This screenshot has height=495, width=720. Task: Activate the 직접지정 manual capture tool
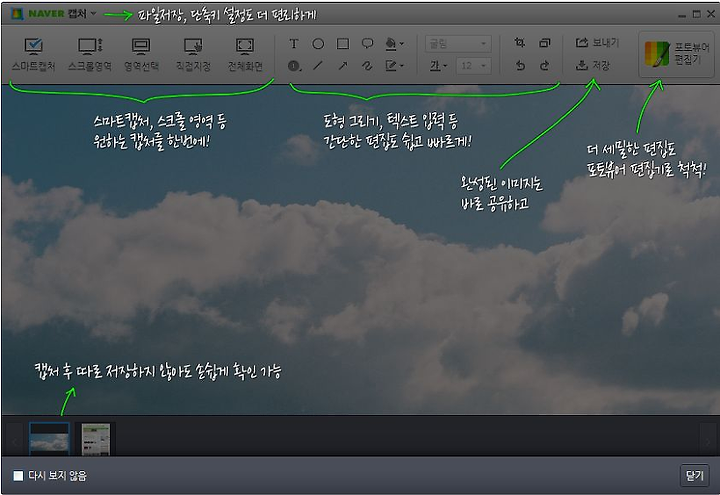pyautogui.click(x=193, y=55)
